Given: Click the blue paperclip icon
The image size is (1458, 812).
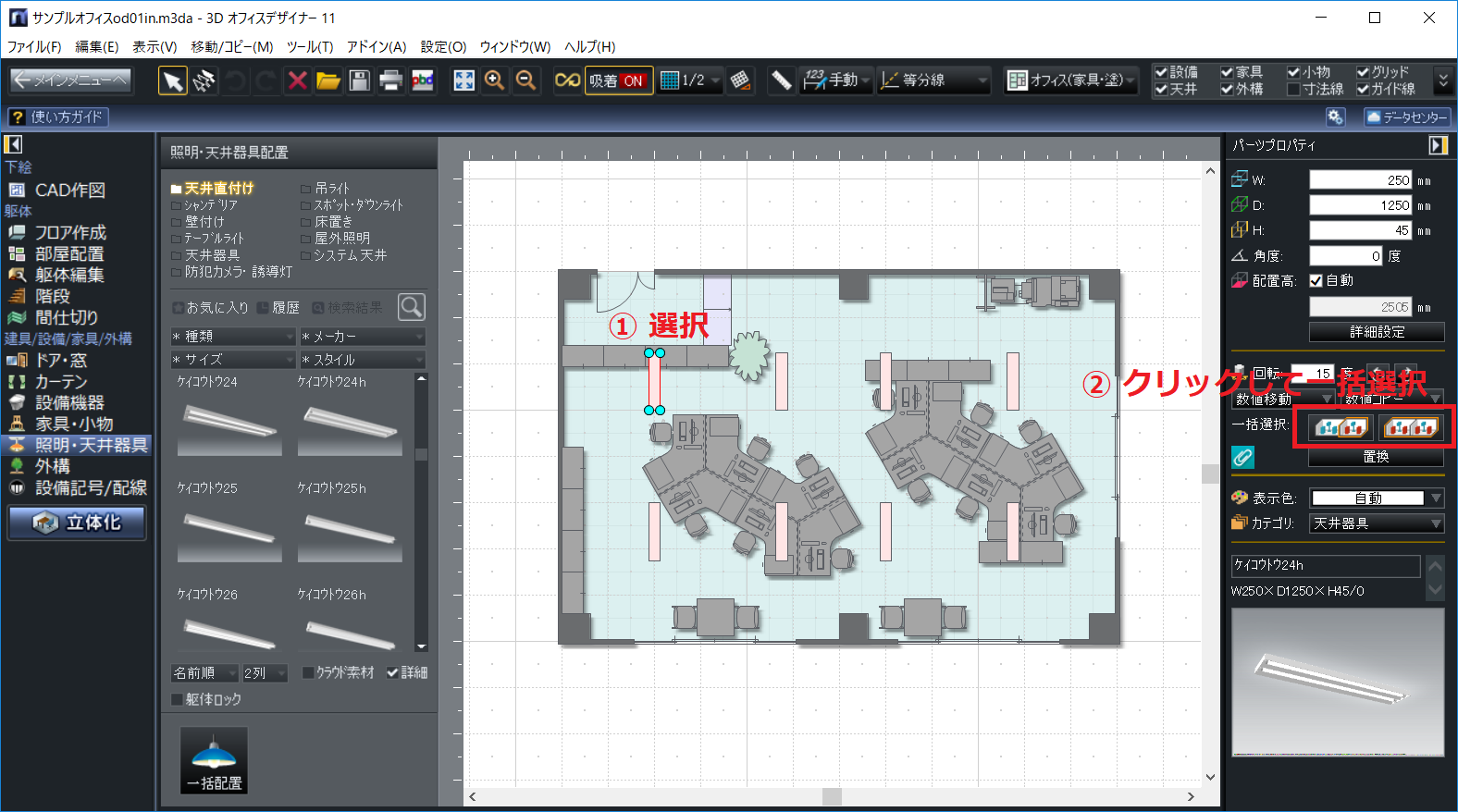Looking at the screenshot, I should [x=1242, y=457].
